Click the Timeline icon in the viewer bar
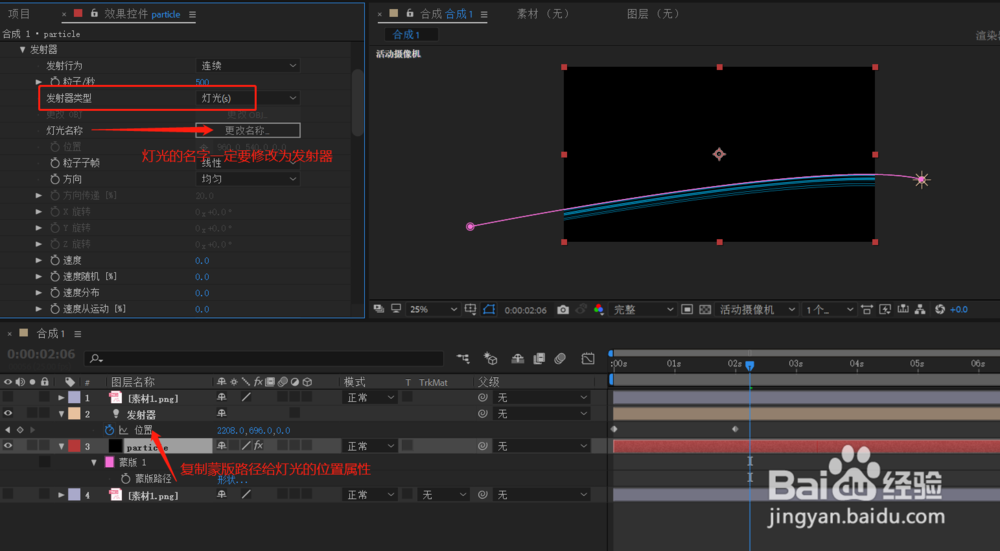 click(x=902, y=309)
